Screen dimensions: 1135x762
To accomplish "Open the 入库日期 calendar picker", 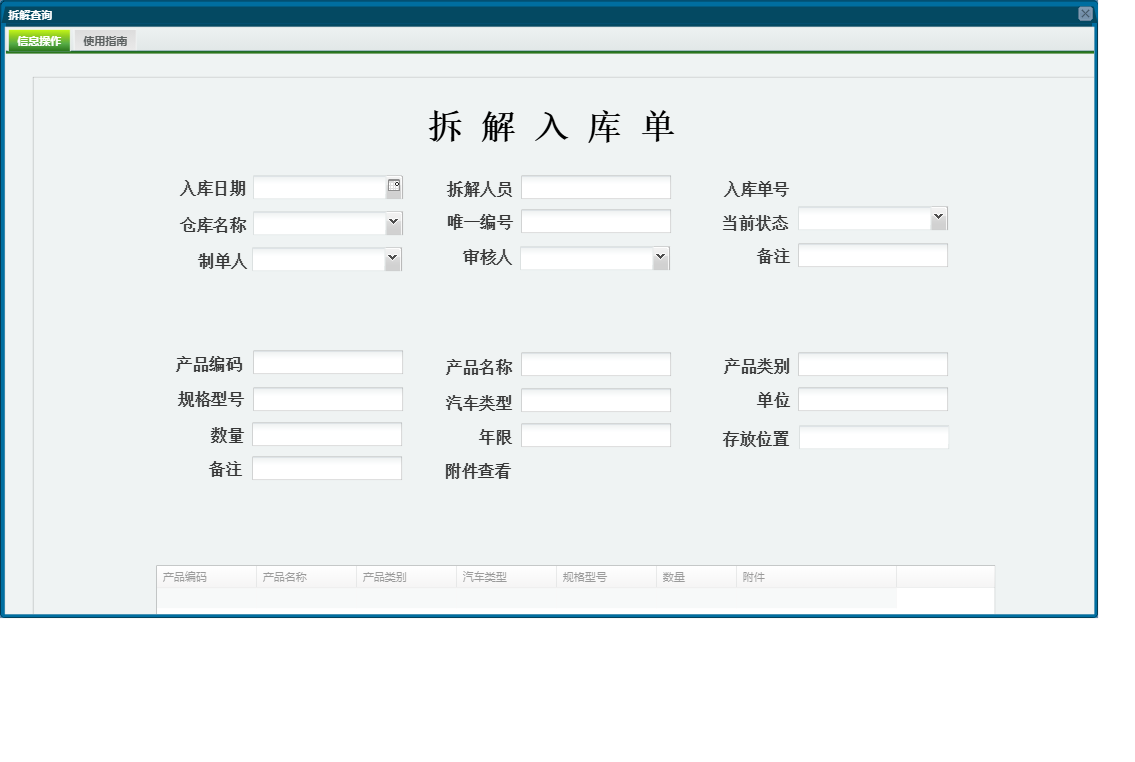I will [396, 186].
